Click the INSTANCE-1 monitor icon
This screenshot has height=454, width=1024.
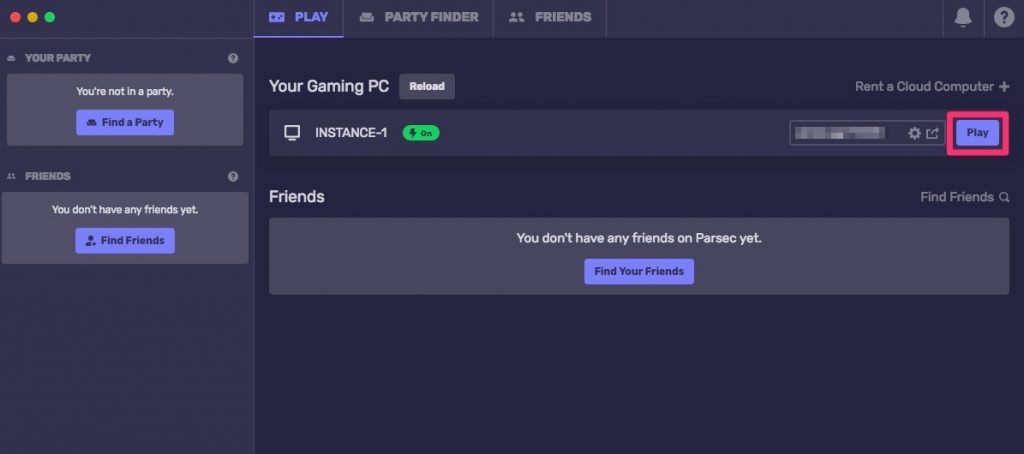coord(292,133)
